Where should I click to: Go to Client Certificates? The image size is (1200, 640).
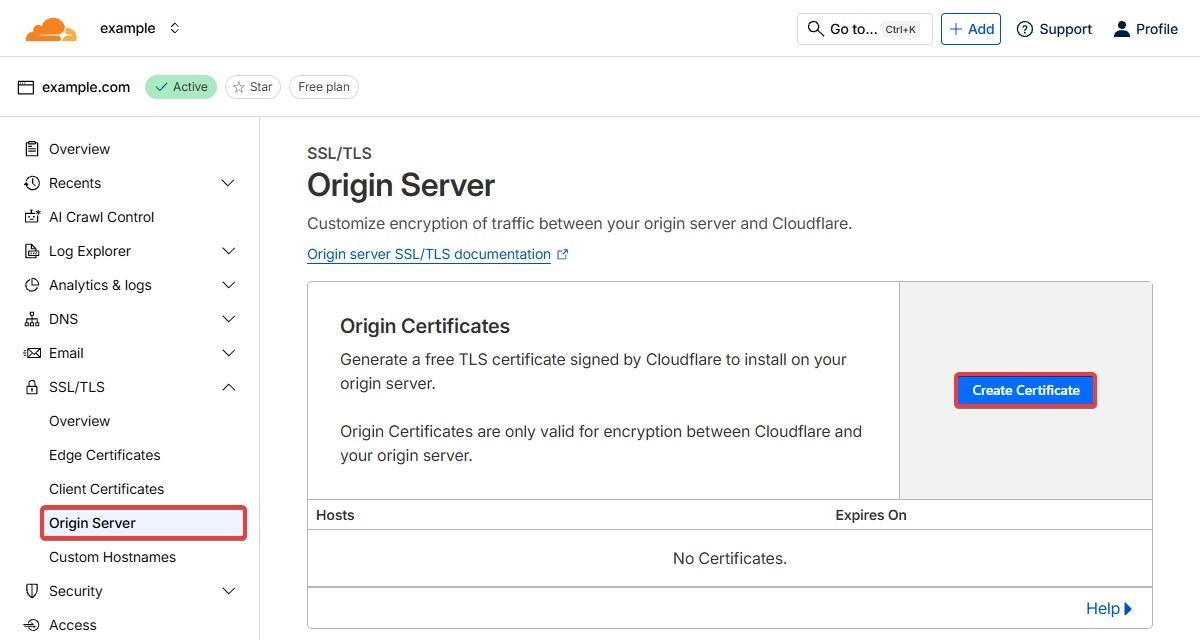pos(106,489)
